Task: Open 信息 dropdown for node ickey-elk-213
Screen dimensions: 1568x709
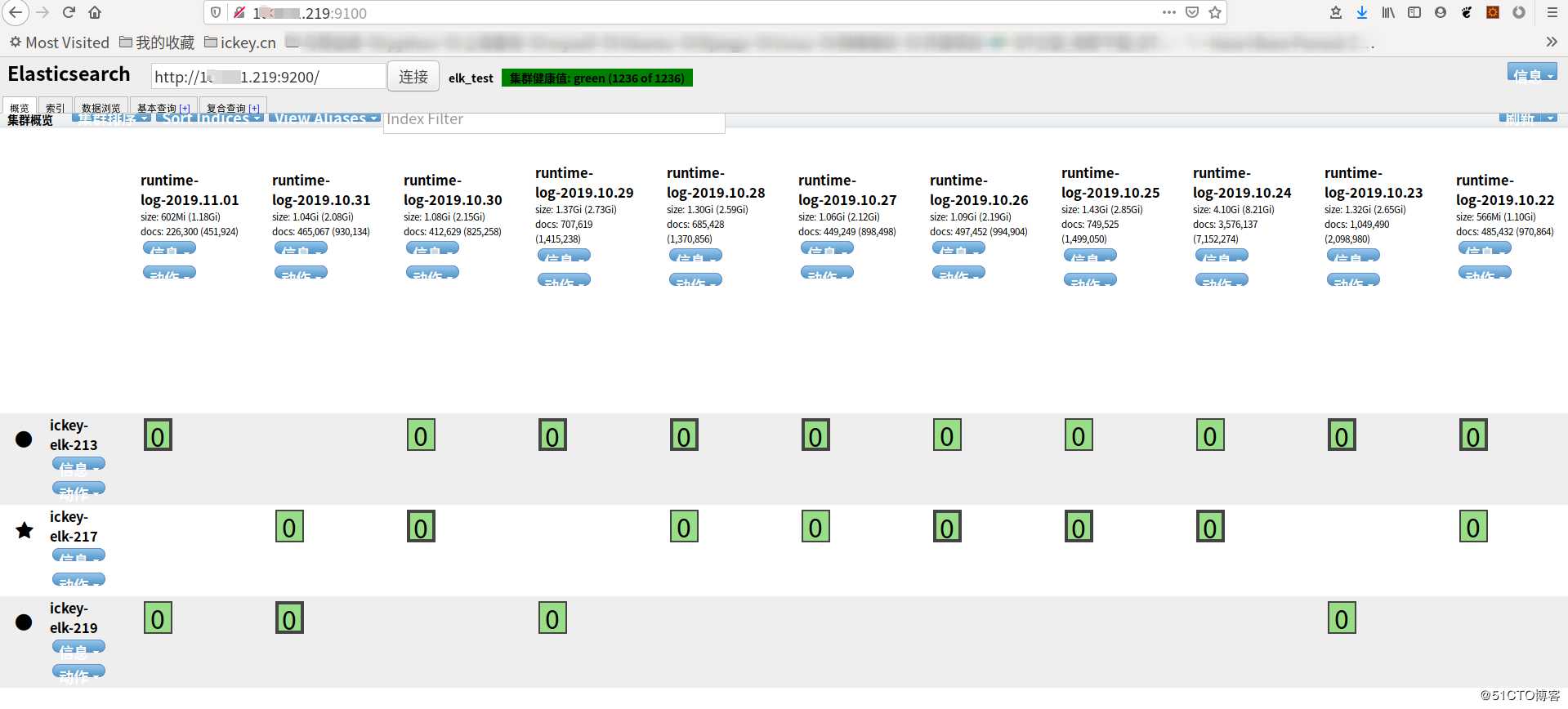Action: (x=78, y=464)
